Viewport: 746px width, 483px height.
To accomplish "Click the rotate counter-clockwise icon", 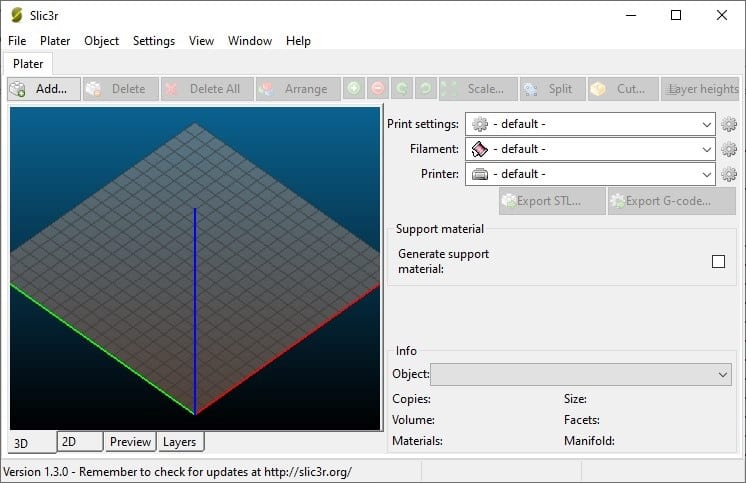I will point(402,89).
